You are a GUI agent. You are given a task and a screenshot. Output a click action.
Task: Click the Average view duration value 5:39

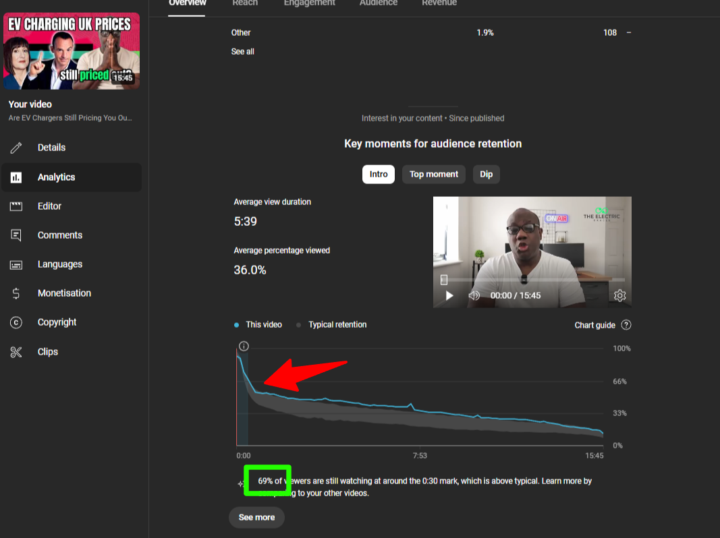[245, 222]
